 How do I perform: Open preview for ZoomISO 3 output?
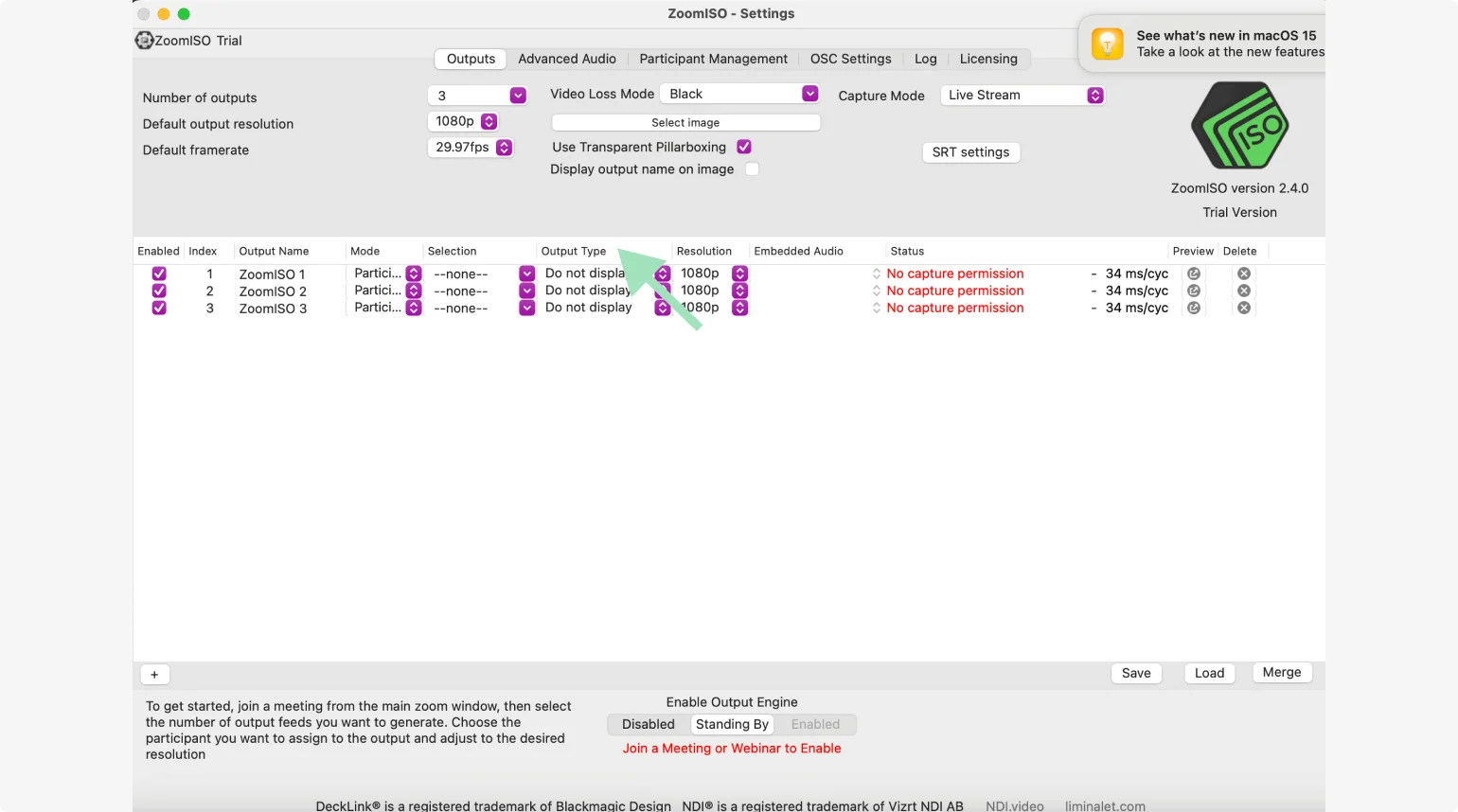point(1193,308)
